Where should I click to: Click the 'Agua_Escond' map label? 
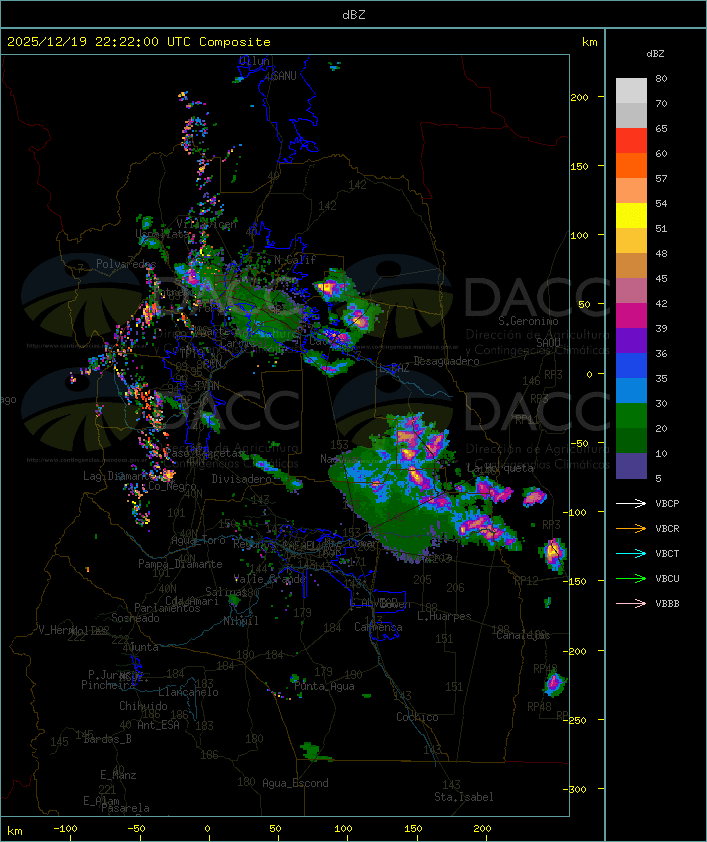tap(295, 783)
